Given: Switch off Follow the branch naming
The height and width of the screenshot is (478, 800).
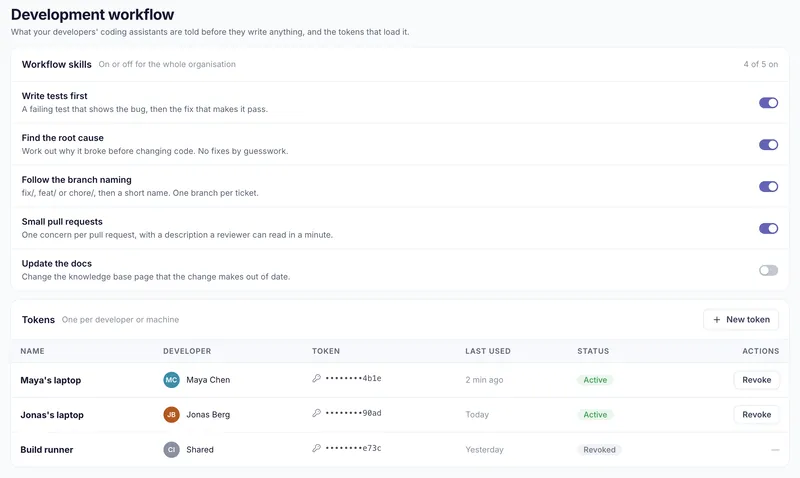Looking at the screenshot, I should coord(768,187).
